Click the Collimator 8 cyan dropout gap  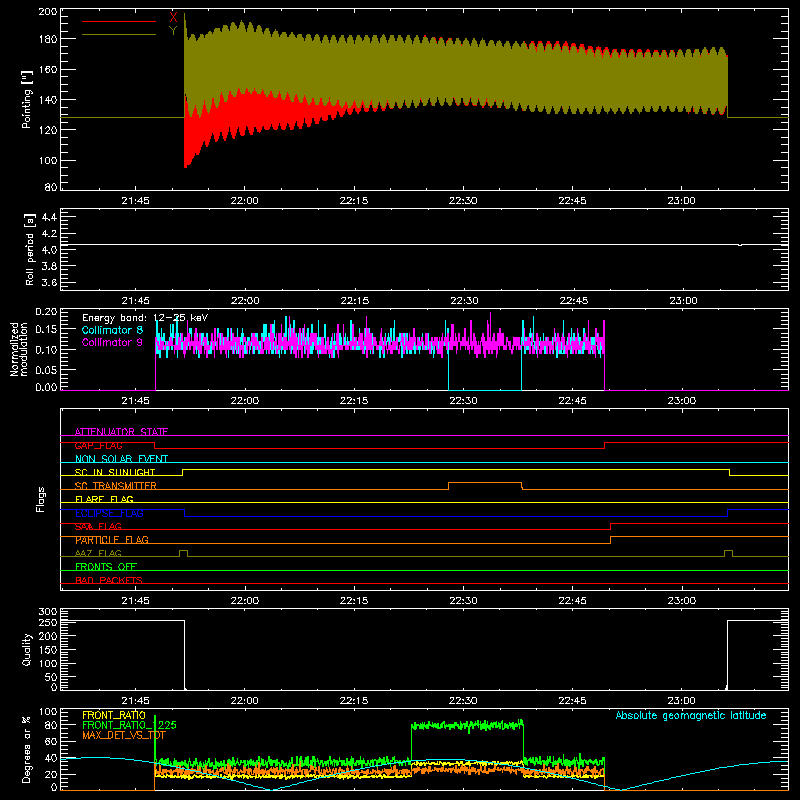click(x=485, y=370)
